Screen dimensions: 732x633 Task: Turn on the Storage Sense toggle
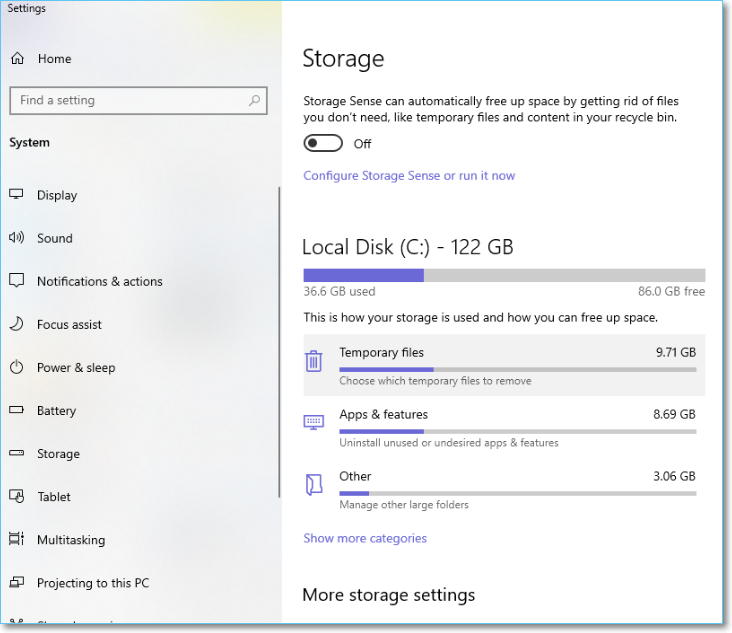click(x=318, y=144)
